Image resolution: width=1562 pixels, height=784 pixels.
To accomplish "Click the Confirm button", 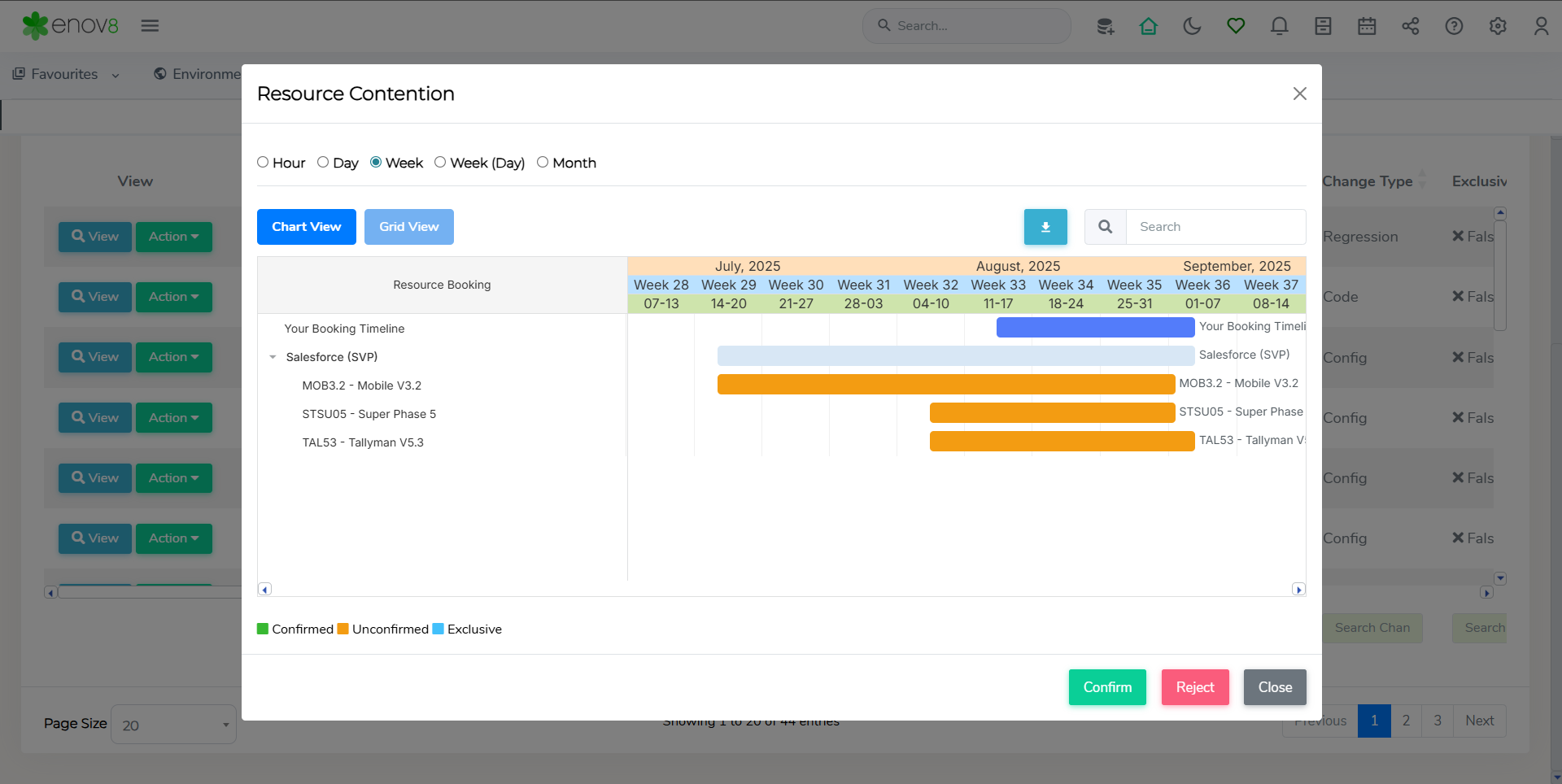I will 1106,687.
